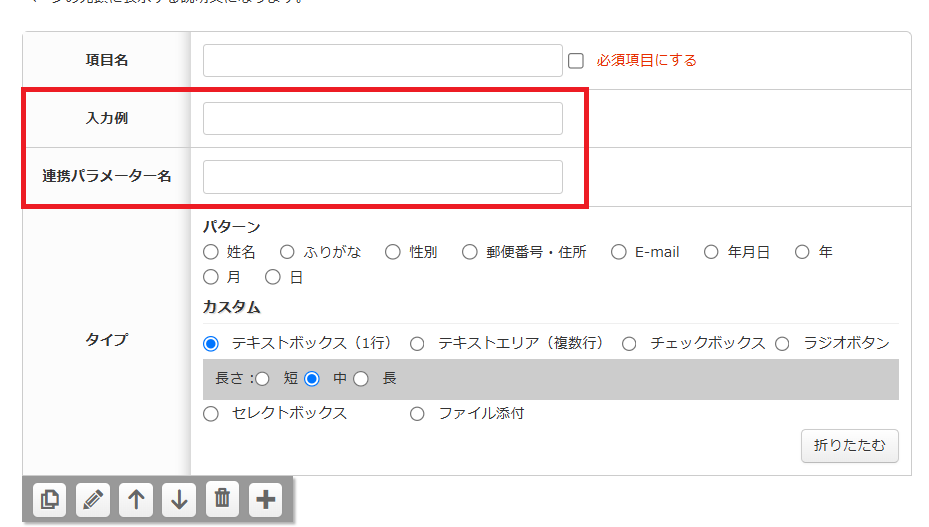
Task: Select the 郵便番号・住所 radio button
Action: coord(470,252)
